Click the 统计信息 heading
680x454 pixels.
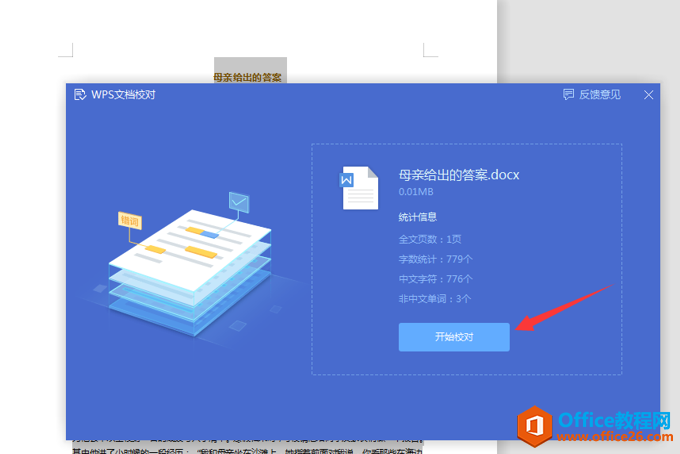[418, 217]
